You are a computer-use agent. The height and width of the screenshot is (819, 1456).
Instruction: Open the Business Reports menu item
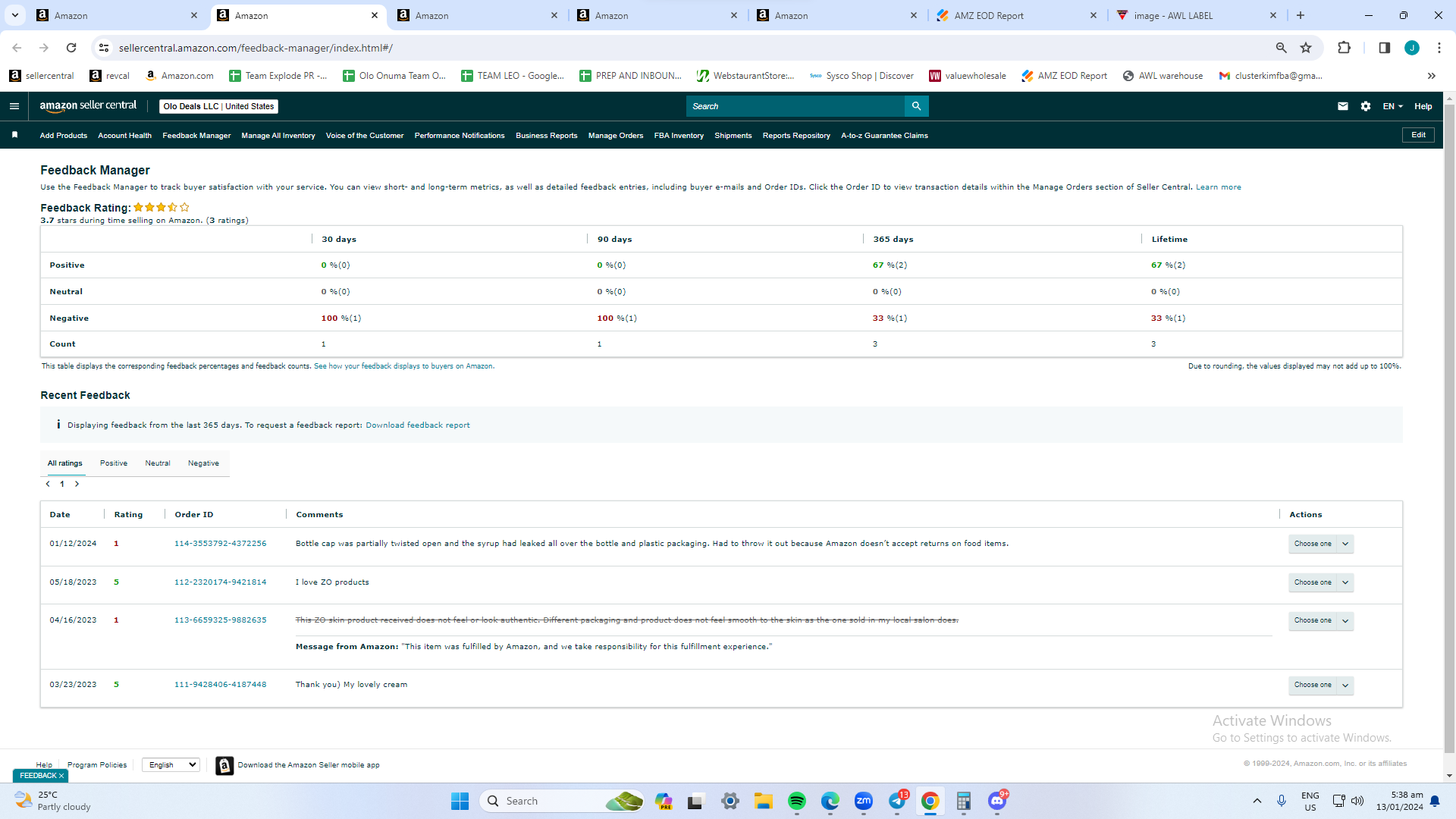[x=546, y=136]
